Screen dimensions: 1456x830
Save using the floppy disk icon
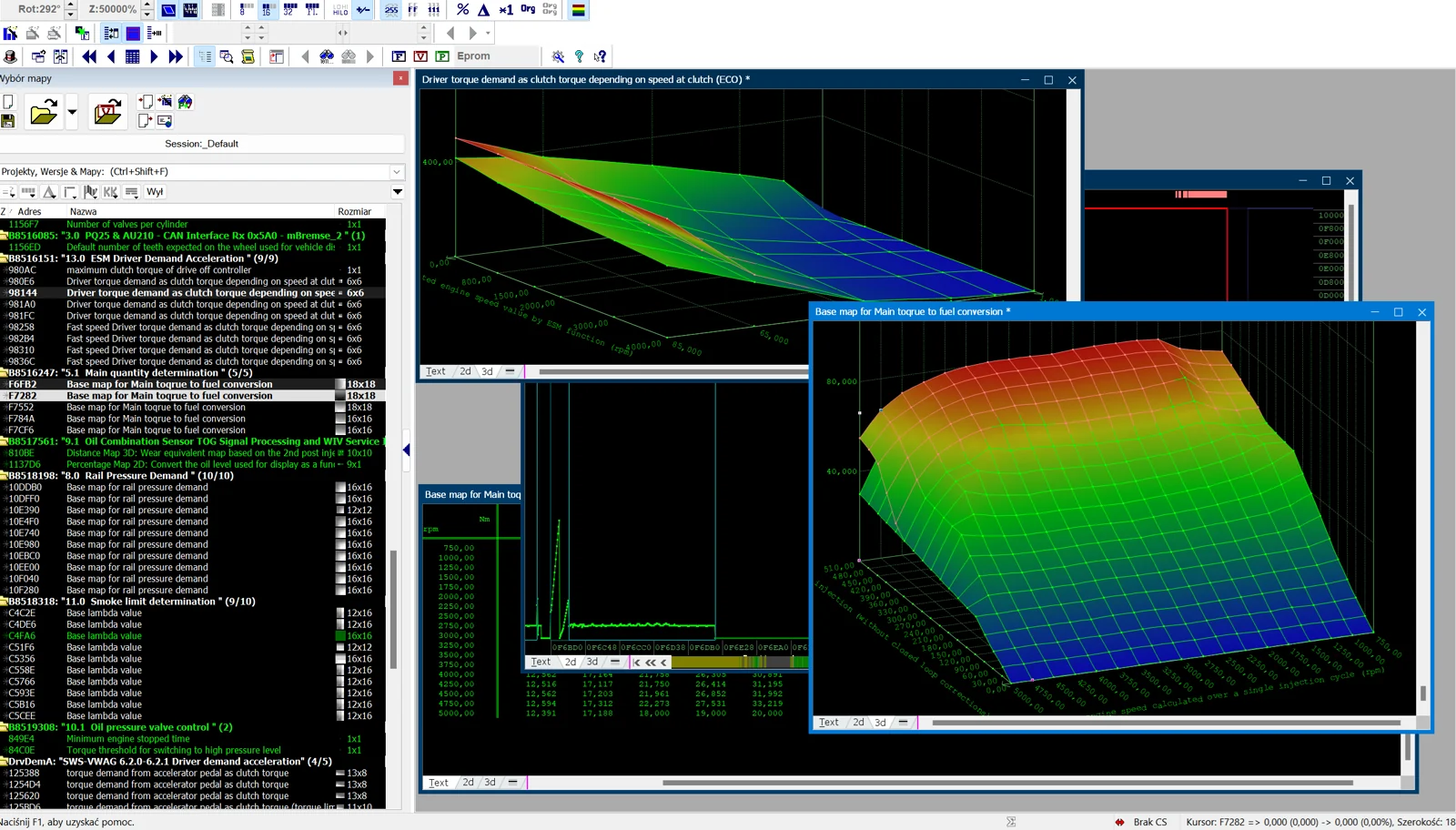point(8,121)
